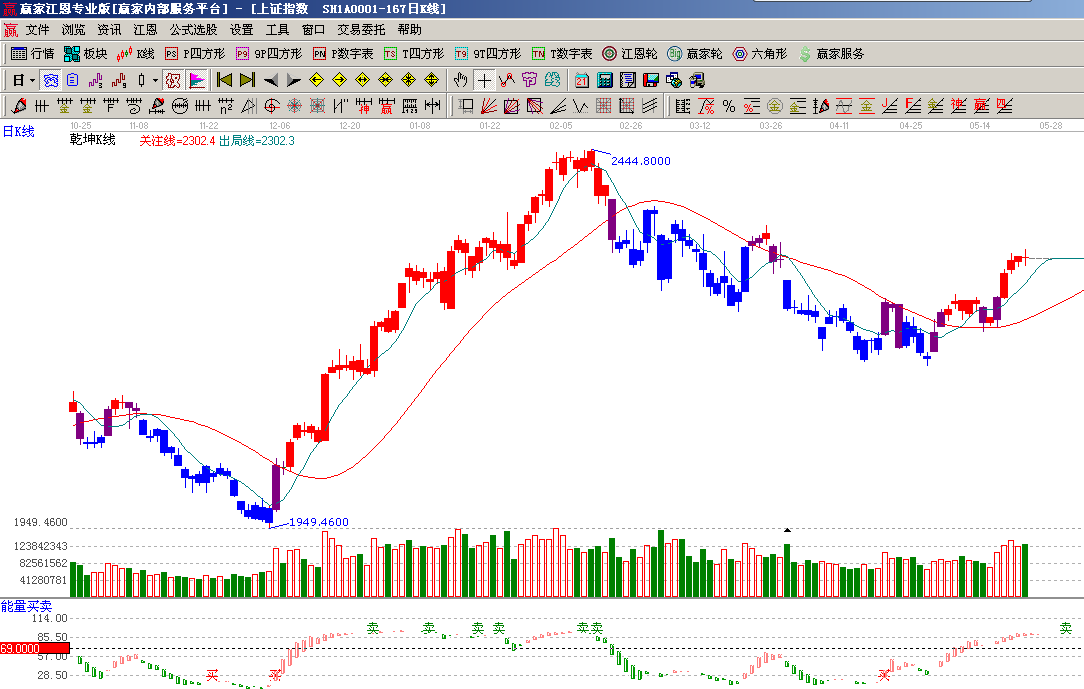Click the 赢家服务 button
Screen dimensions: 1084x689
831,54
